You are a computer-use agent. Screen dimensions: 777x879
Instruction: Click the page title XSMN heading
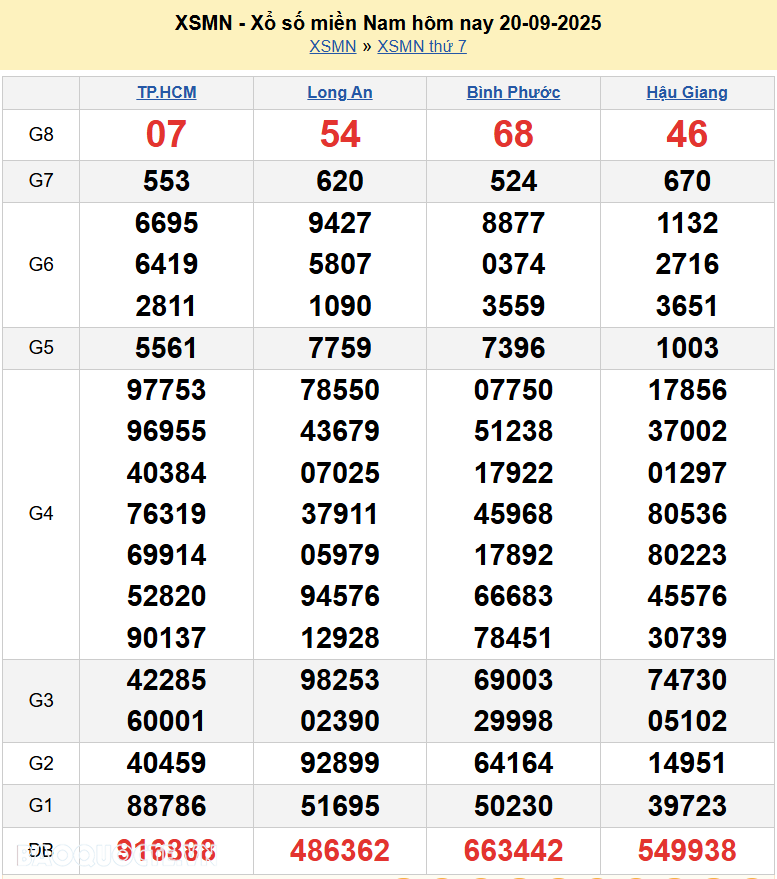(x=388, y=22)
